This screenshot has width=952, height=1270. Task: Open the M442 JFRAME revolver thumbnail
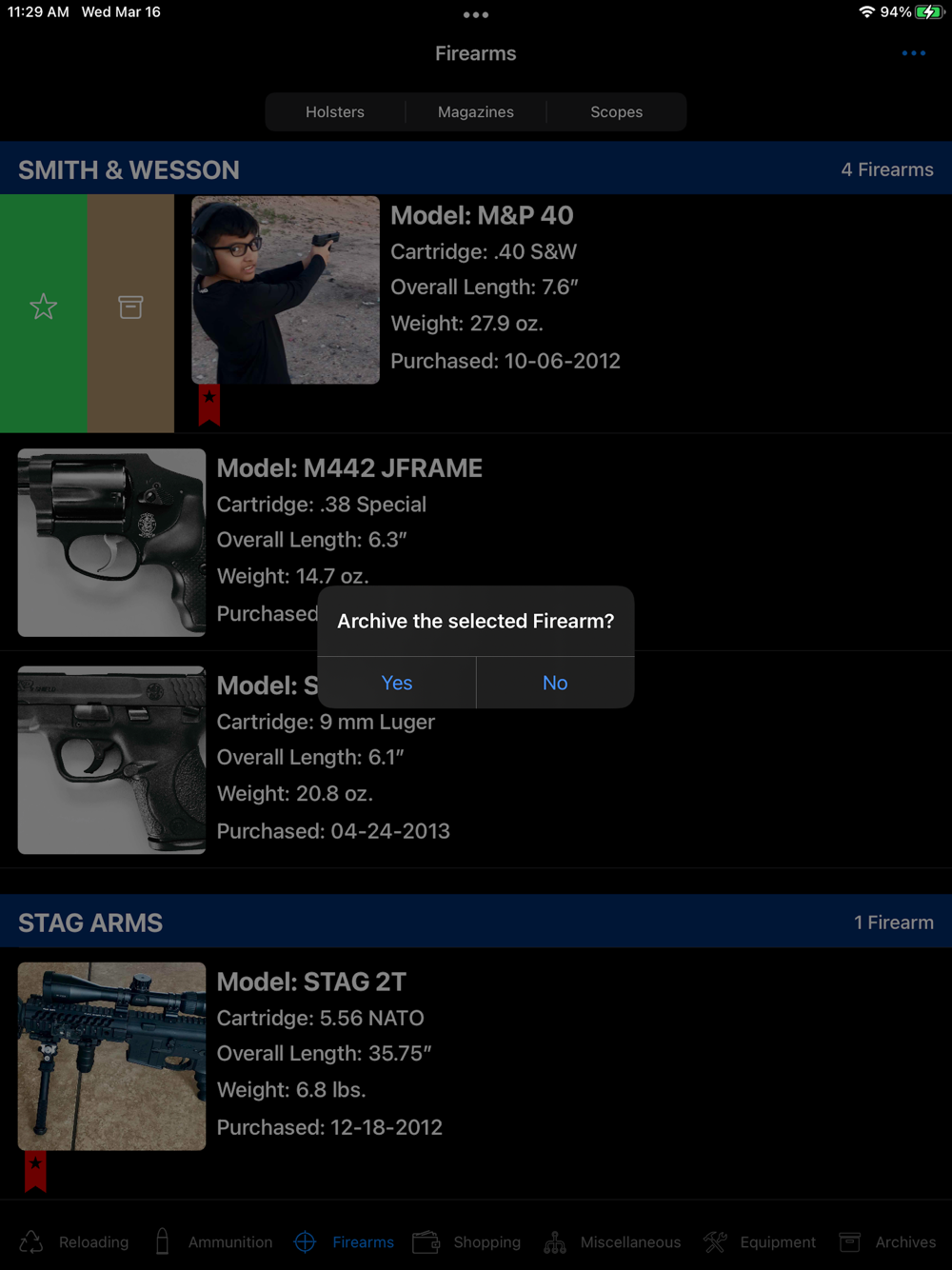tap(111, 543)
